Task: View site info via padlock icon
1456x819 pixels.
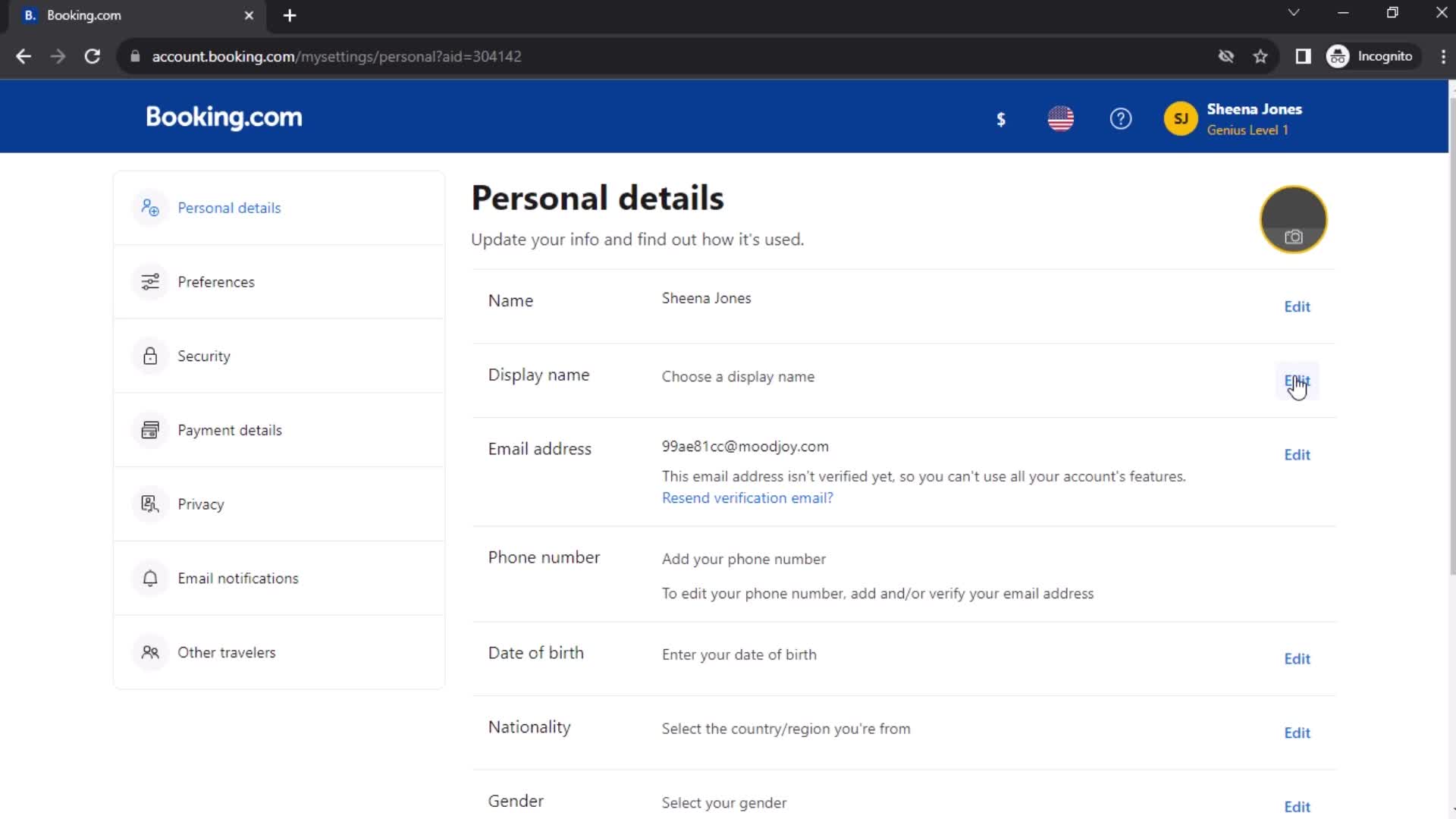Action: tap(135, 56)
